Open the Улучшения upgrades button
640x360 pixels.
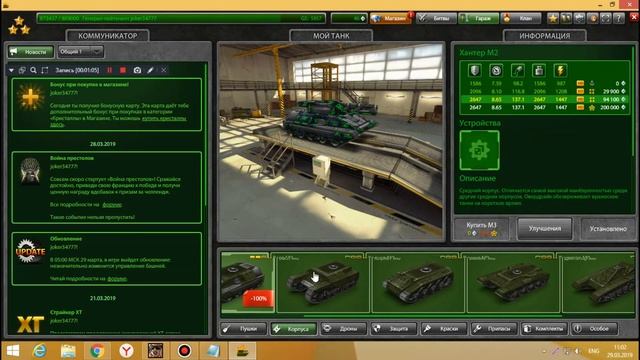pos(544,229)
